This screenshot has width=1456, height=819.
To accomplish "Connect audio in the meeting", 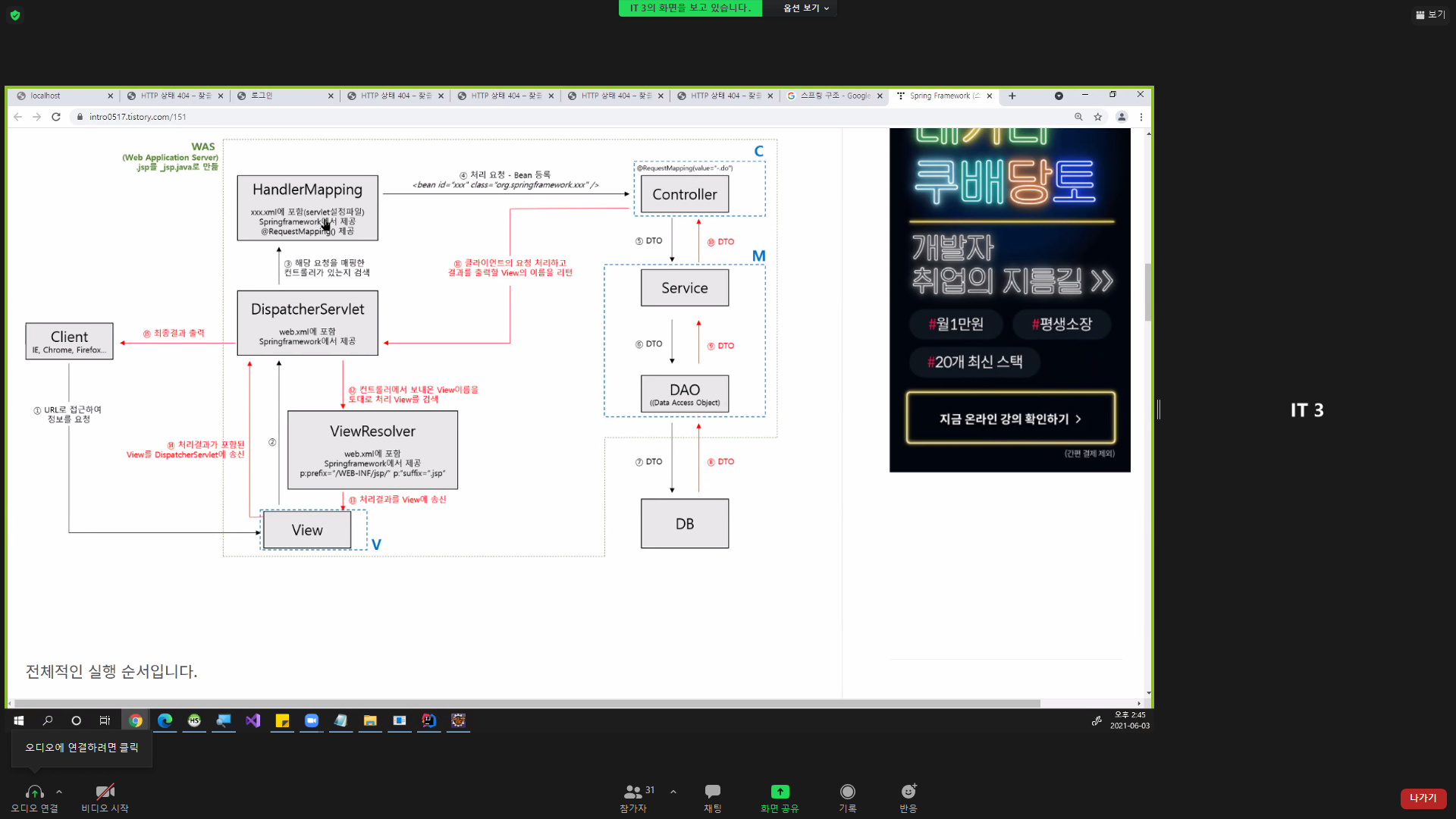I will tap(34, 792).
